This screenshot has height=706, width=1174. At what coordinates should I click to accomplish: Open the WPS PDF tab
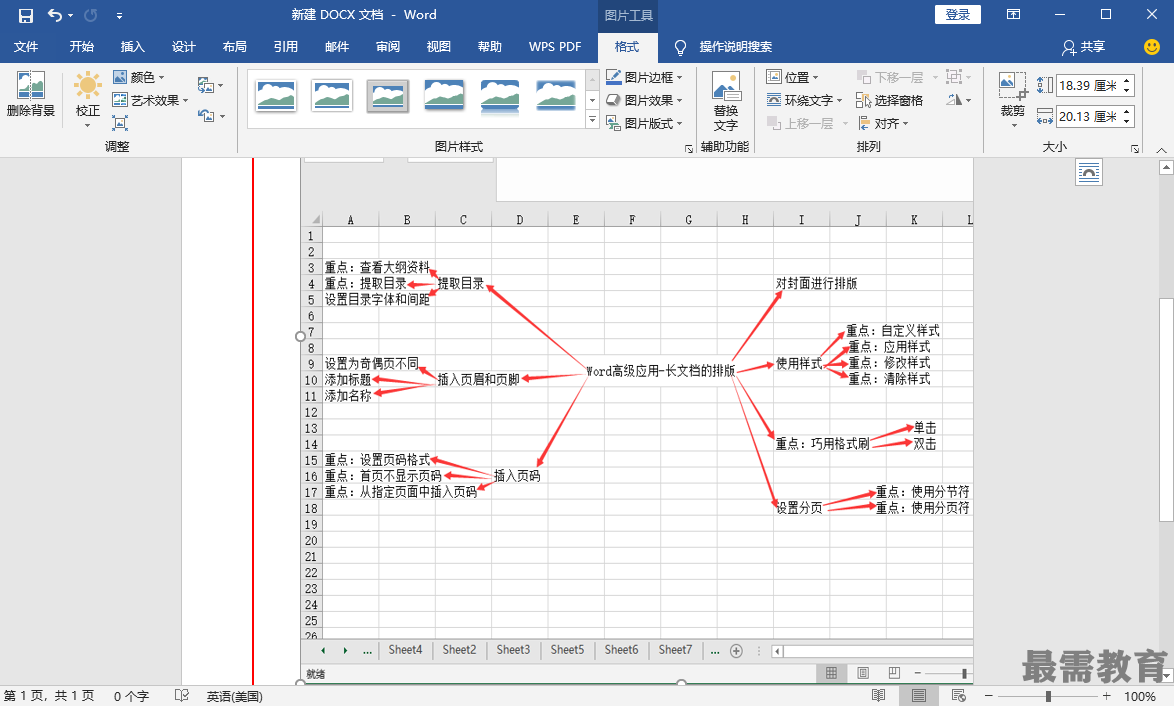[555, 46]
